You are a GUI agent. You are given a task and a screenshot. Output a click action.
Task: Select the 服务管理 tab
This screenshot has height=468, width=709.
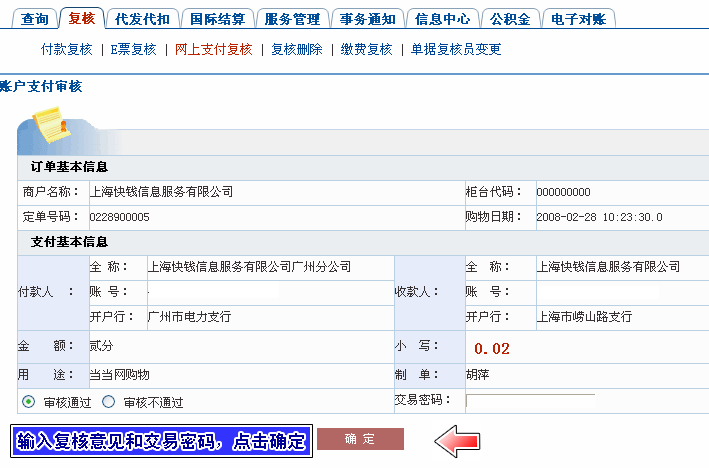[292, 19]
